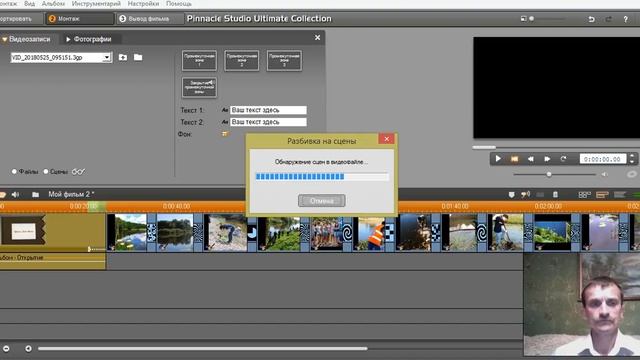
Task: Select the group of people clip thumbnail
Action: (326, 232)
